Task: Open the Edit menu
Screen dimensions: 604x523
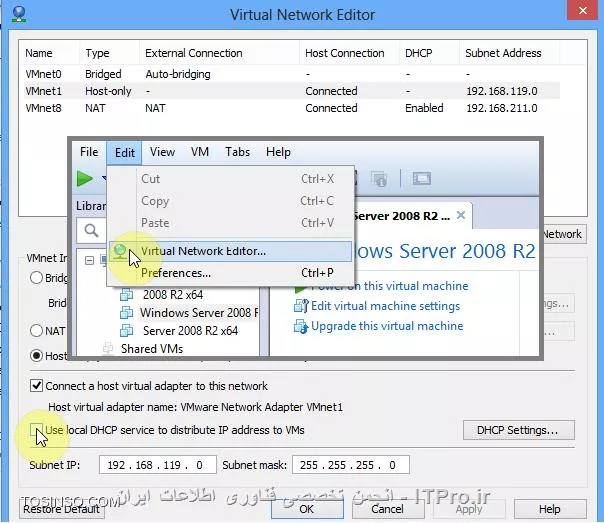Action: 125,153
